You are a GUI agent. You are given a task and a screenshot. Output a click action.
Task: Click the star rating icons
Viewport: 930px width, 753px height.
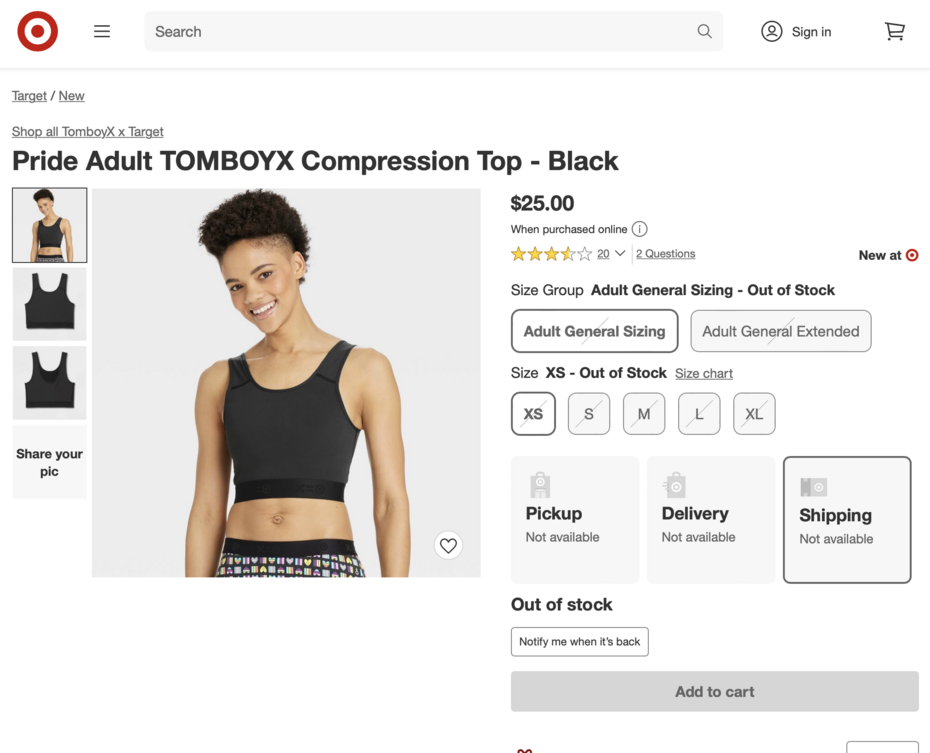click(x=551, y=254)
